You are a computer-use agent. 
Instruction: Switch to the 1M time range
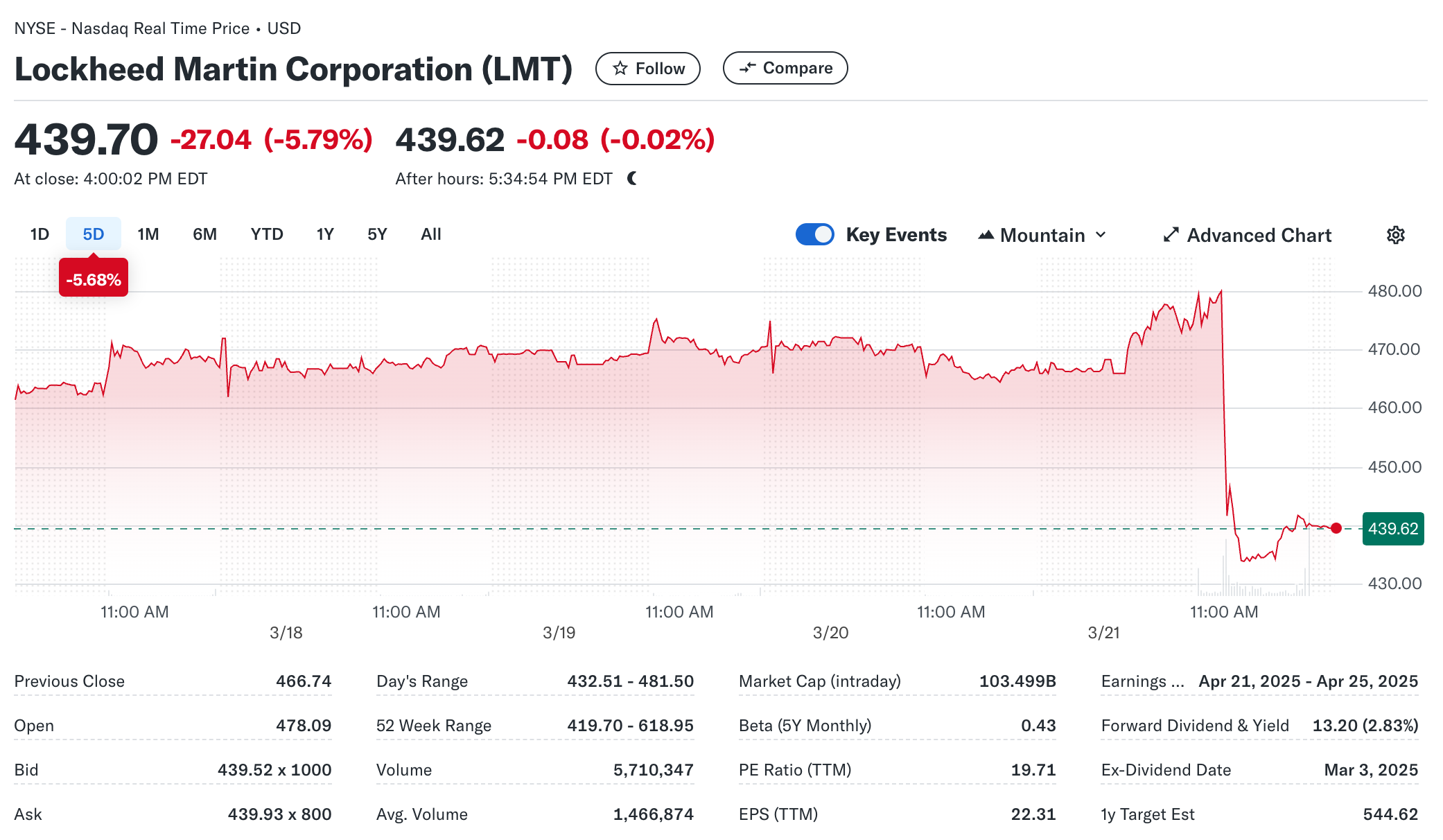tap(148, 234)
